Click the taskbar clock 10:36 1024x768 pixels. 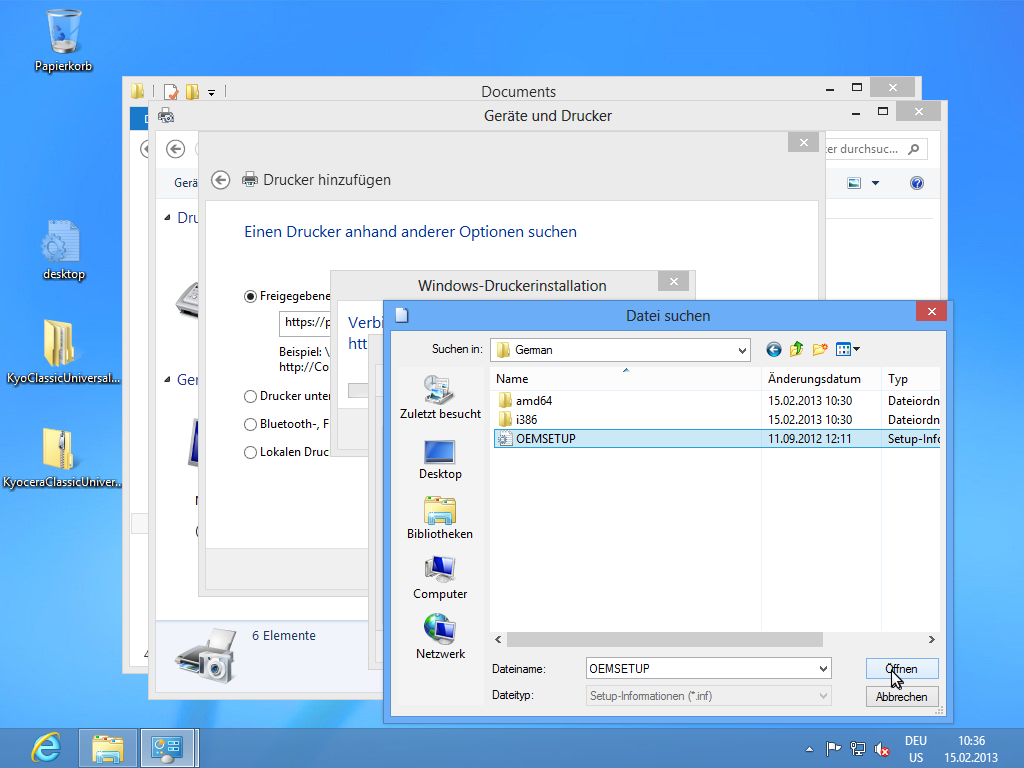point(971,749)
